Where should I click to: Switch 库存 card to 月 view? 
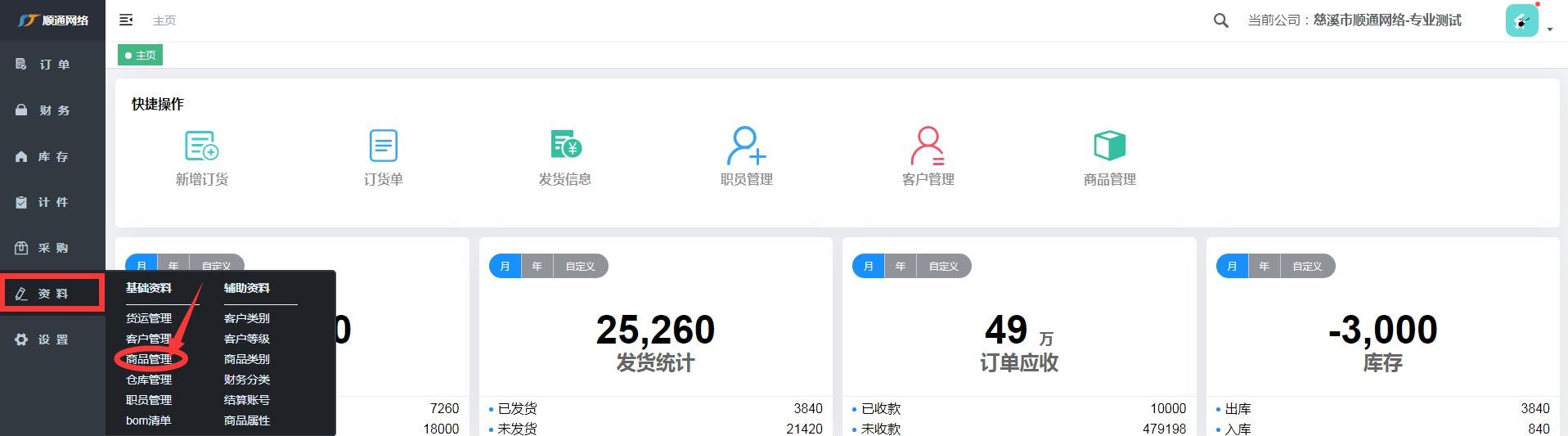coord(1232,266)
